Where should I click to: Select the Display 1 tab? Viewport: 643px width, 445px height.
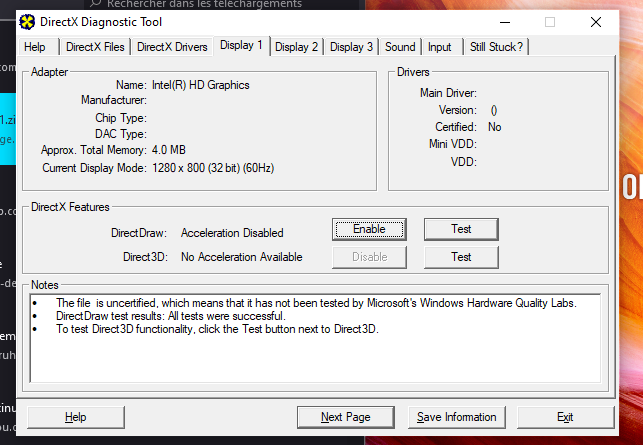point(241,45)
